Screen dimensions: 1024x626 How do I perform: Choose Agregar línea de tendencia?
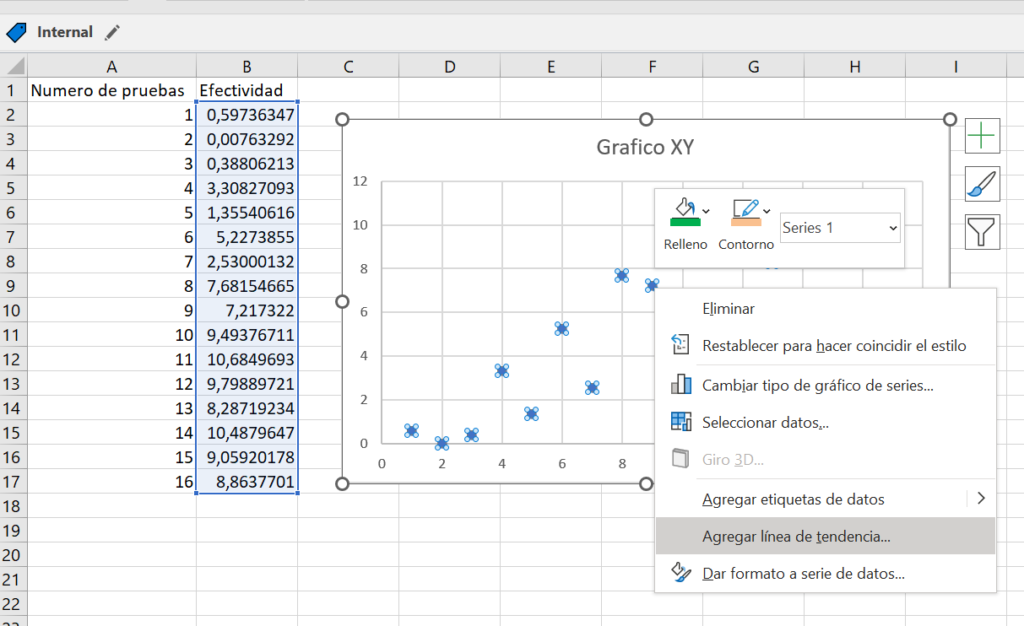click(825, 536)
